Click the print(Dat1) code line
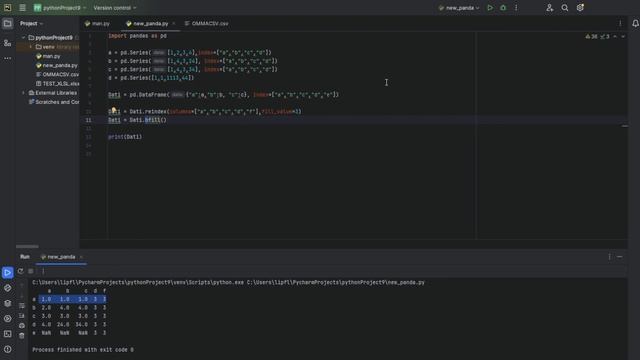The image size is (640, 360). [x=125, y=137]
